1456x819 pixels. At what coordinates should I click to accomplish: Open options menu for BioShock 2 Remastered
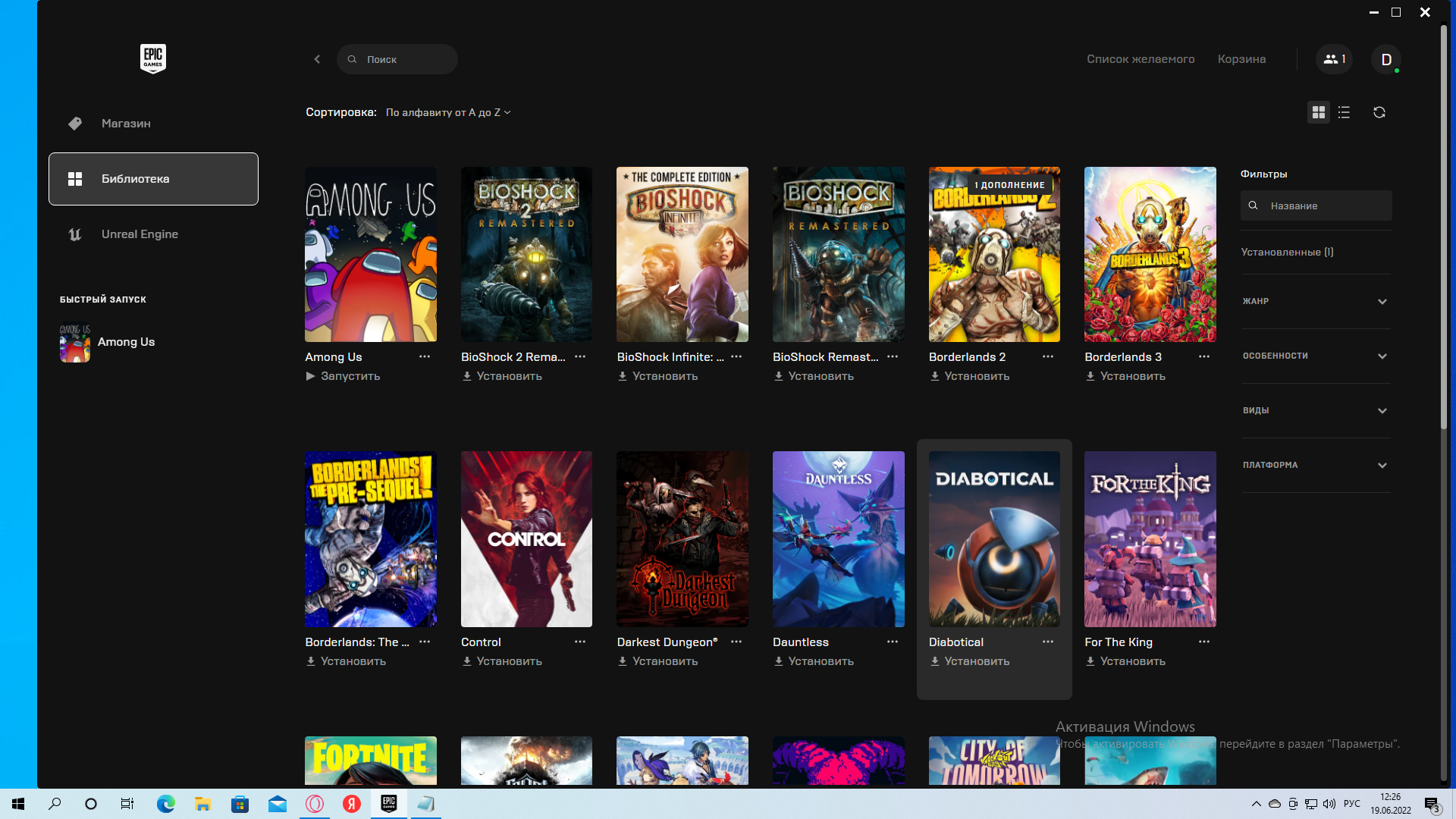tap(580, 356)
